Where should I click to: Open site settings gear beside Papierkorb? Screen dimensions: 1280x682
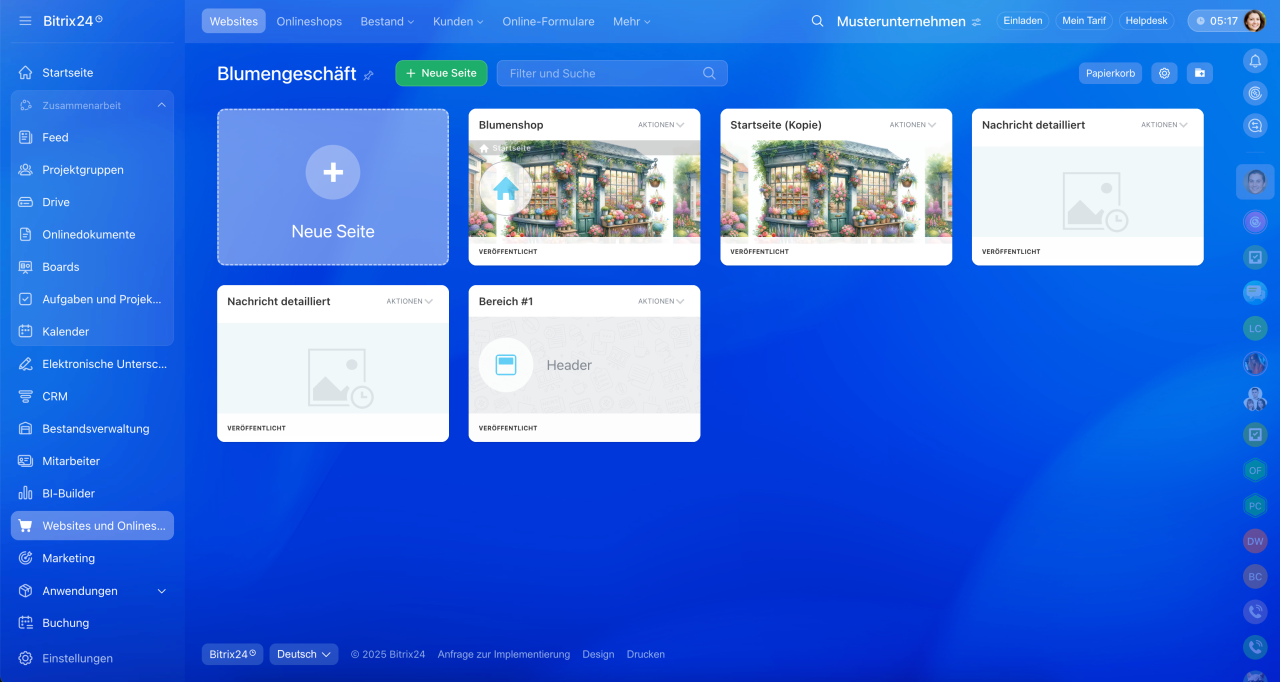click(x=1163, y=73)
